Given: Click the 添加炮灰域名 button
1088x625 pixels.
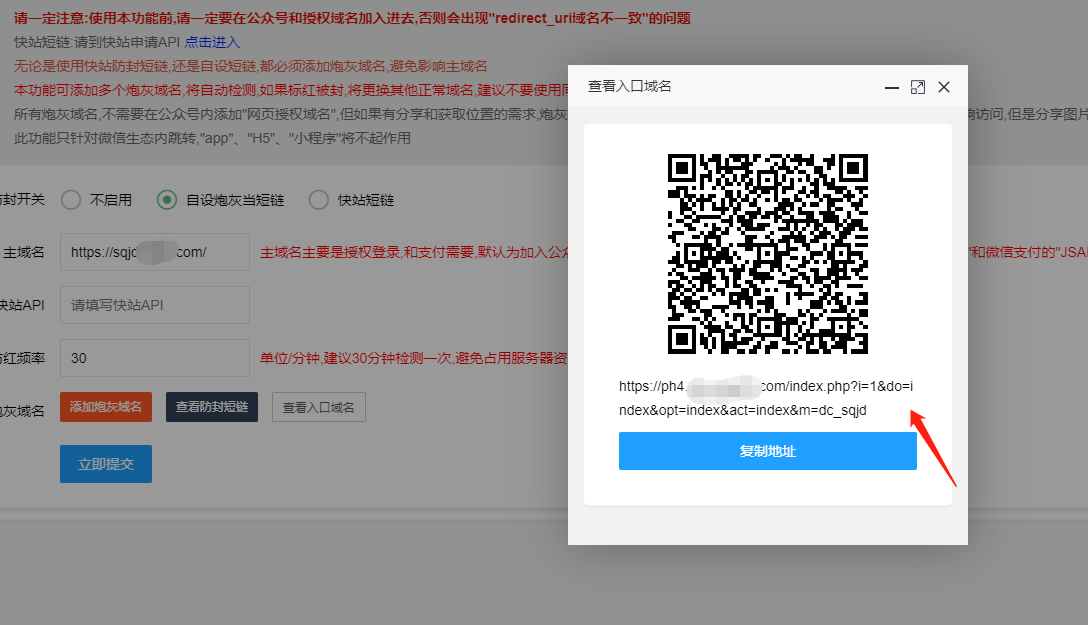Looking at the screenshot, I should [x=105, y=407].
